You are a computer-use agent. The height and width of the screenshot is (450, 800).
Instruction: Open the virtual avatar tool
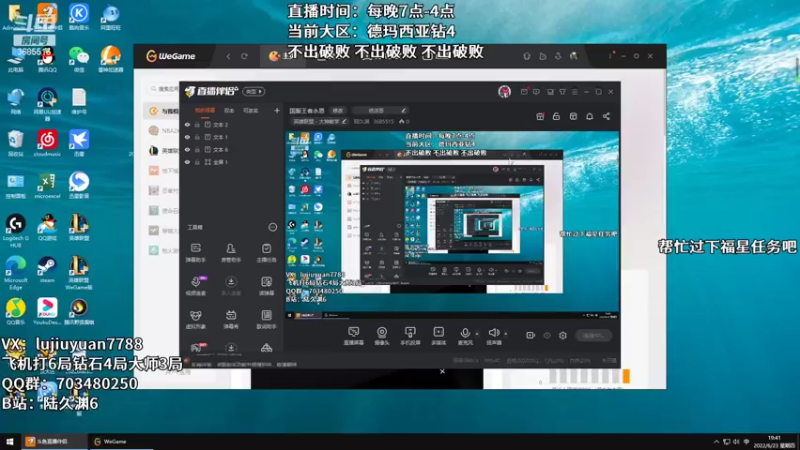click(x=195, y=319)
